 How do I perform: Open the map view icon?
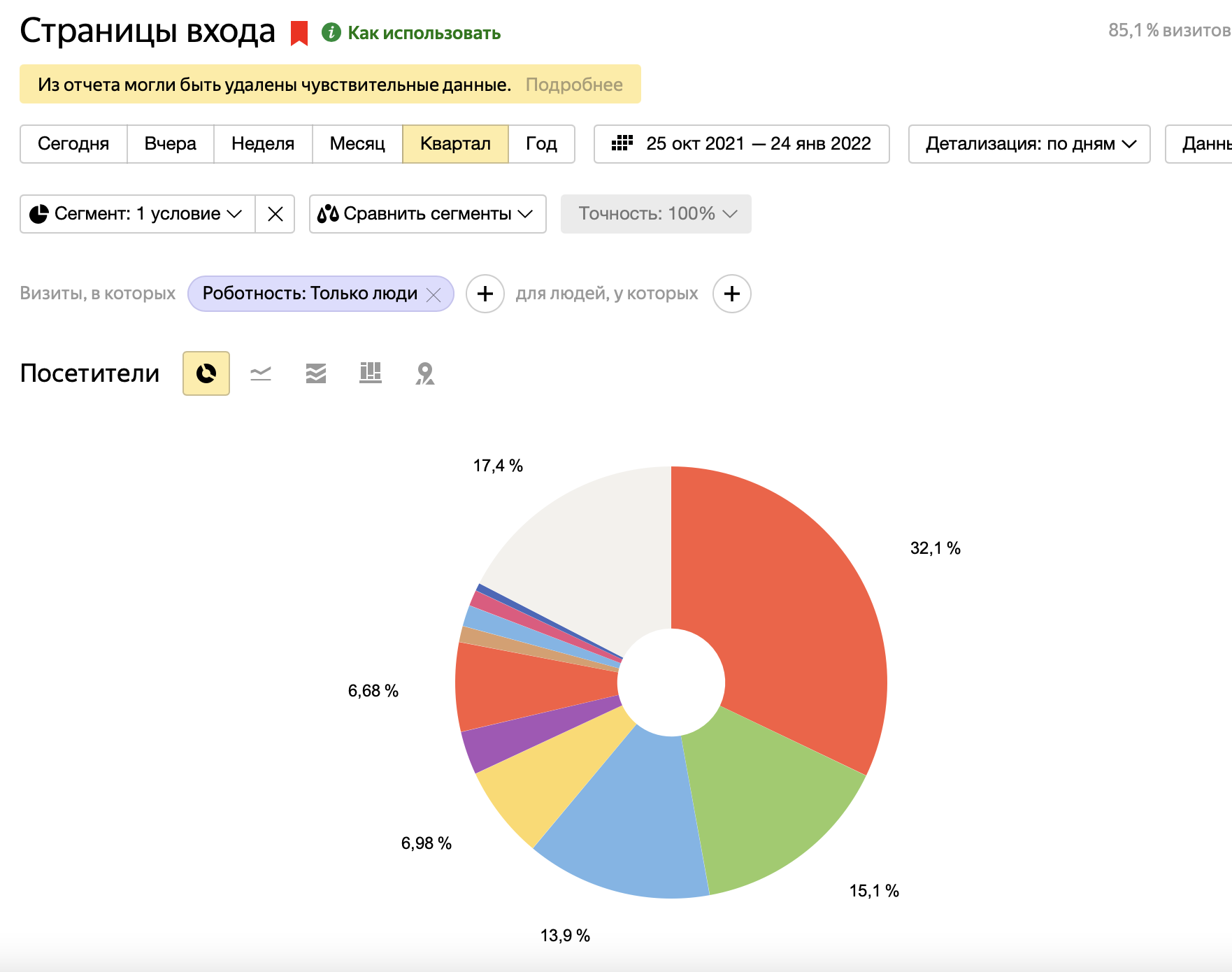[x=425, y=373]
